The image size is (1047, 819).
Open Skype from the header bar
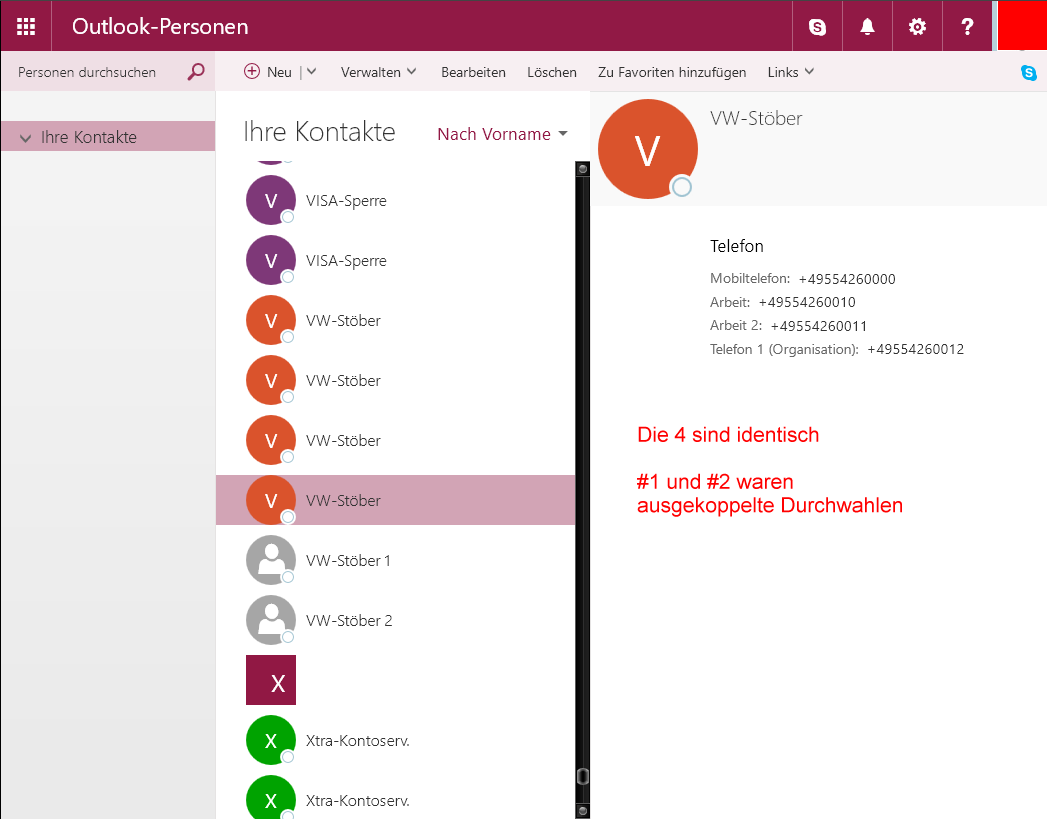(817, 26)
